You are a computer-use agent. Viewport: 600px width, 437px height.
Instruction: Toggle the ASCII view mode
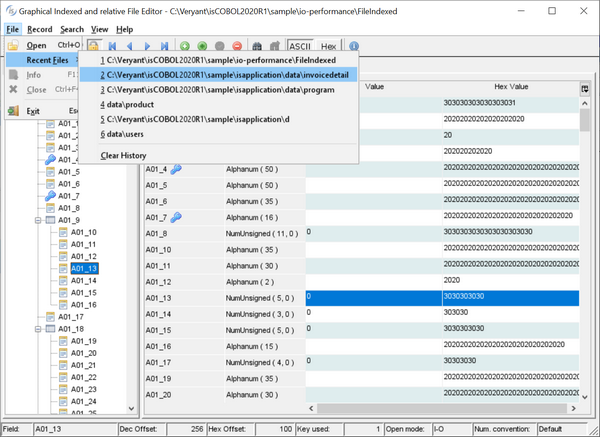pyautogui.click(x=299, y=46)
